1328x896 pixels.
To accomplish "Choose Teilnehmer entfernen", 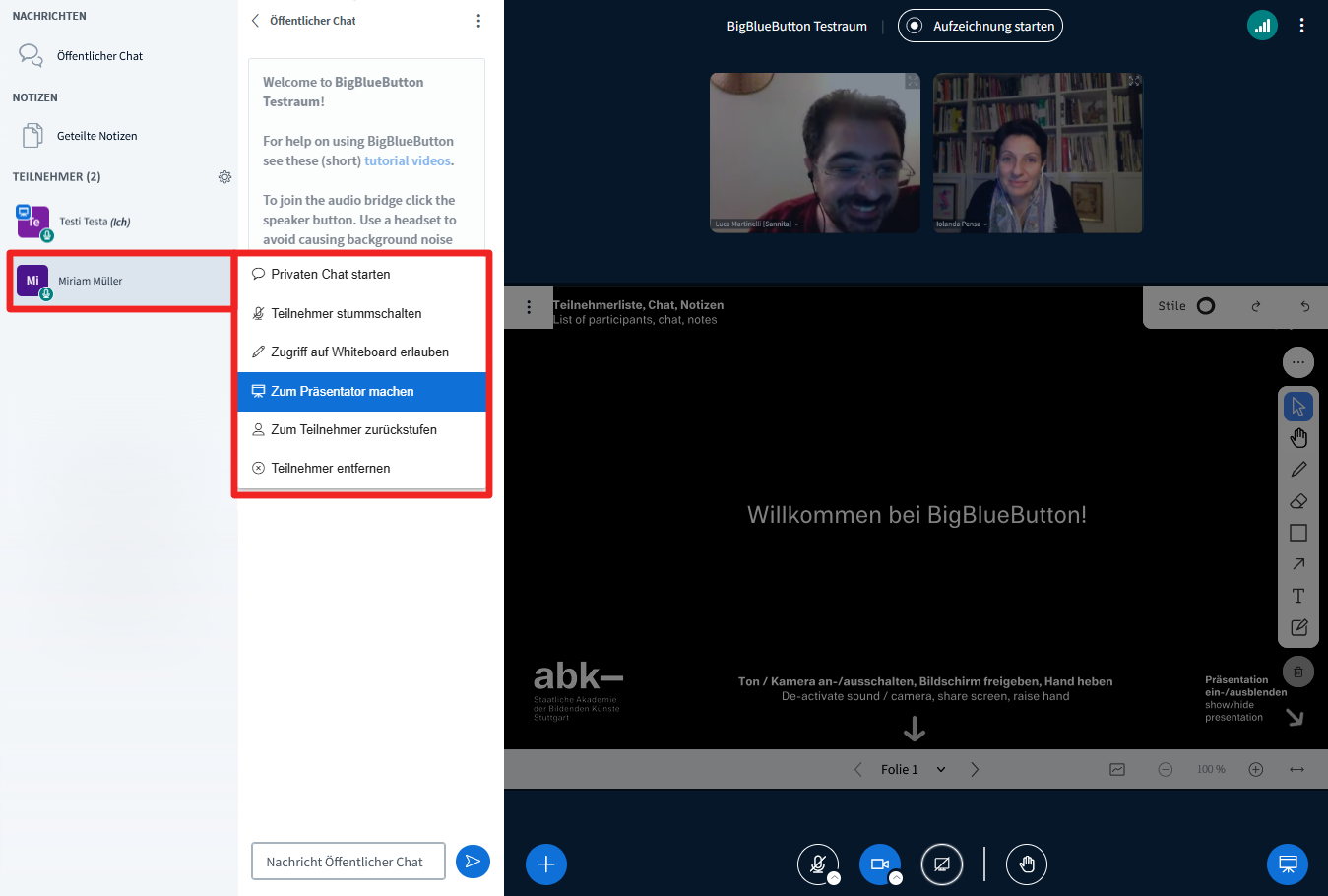I will tap(362, 468).
